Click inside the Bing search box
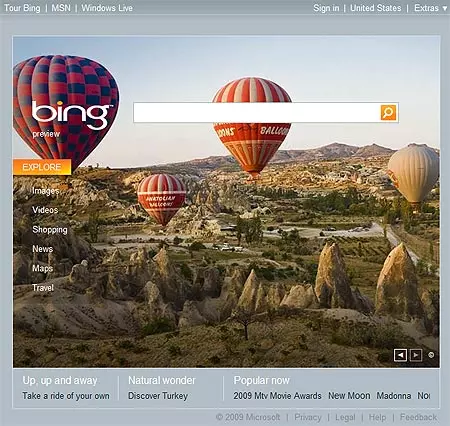Viewport: 450px width, 426px height. [257, 112]
